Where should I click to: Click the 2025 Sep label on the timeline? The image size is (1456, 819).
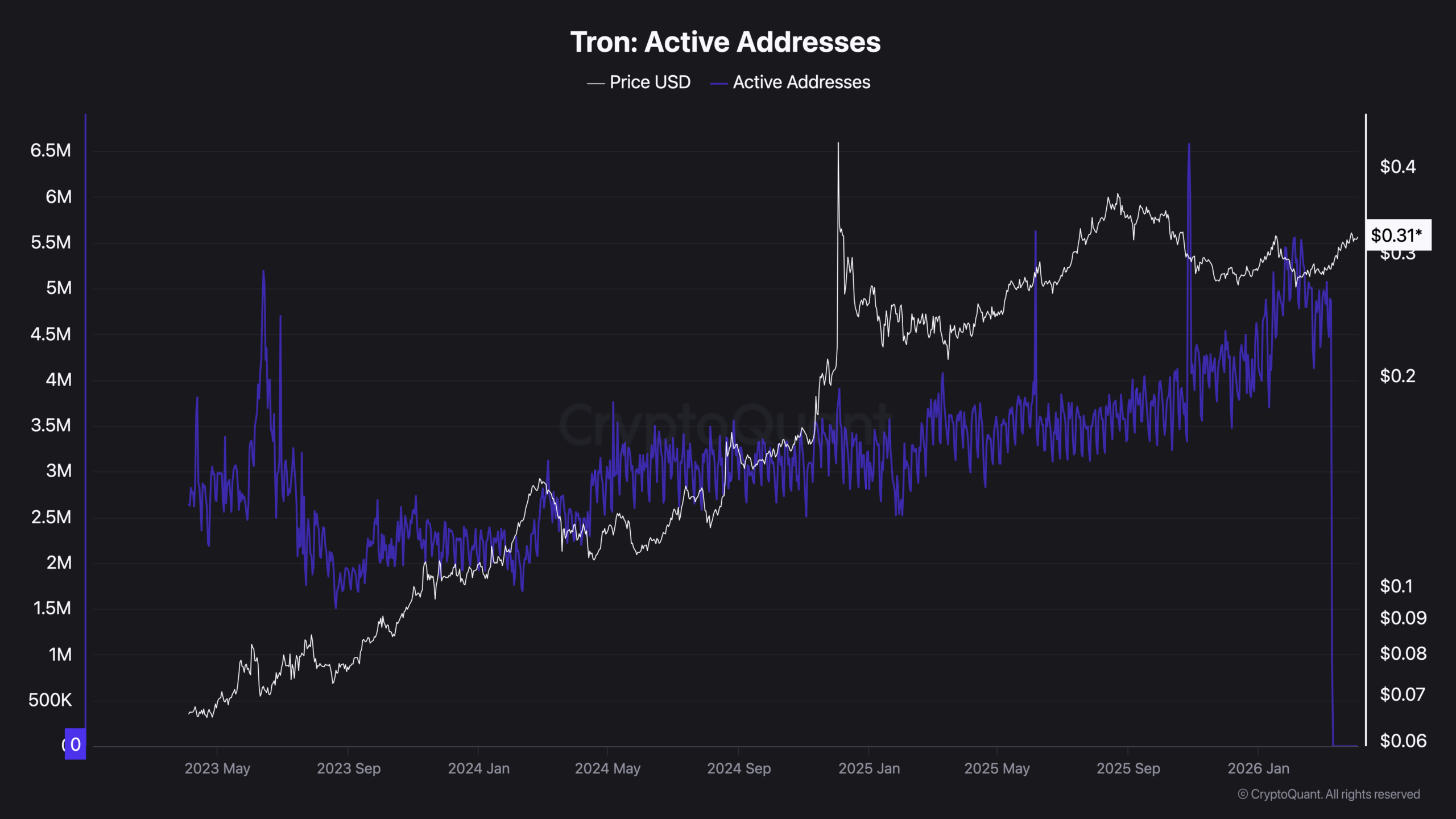(x=1130, y=768)
